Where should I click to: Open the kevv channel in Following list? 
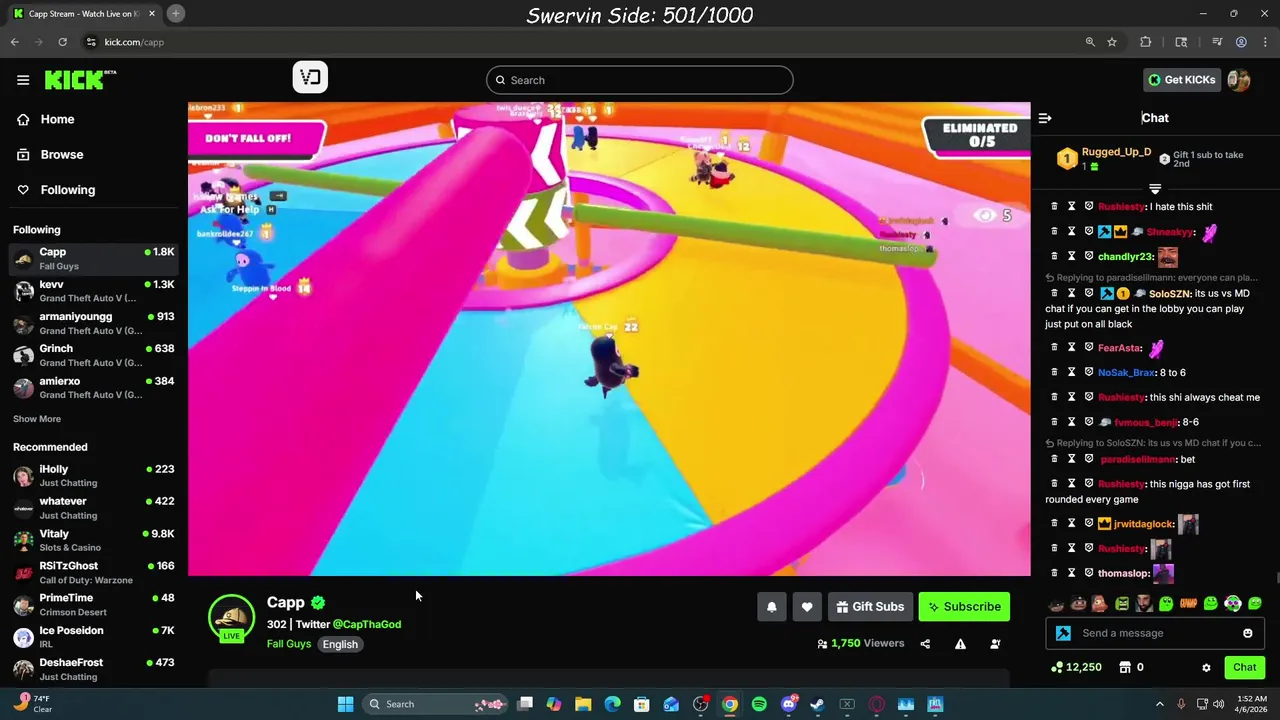coord(94,291)
